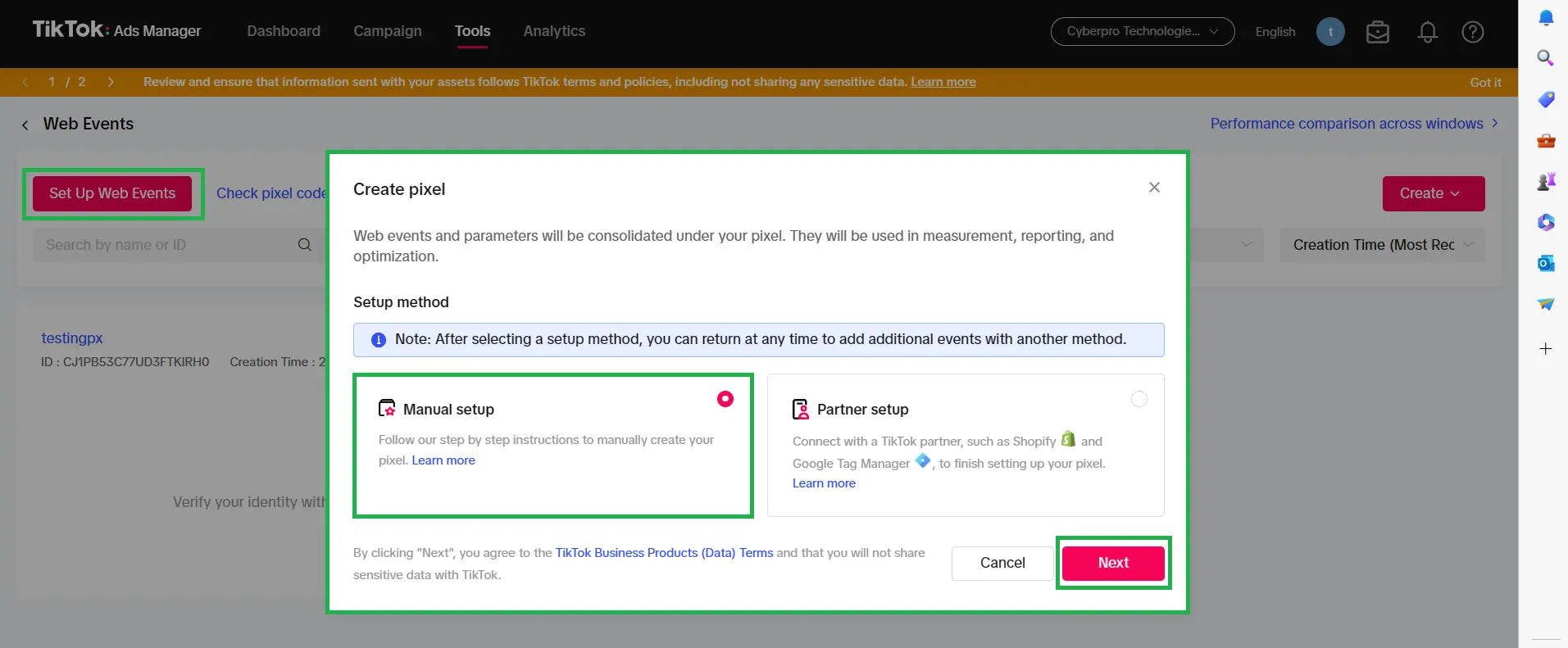
Task: Open Learn more under Partner setup
Action: tap(824, 483)
